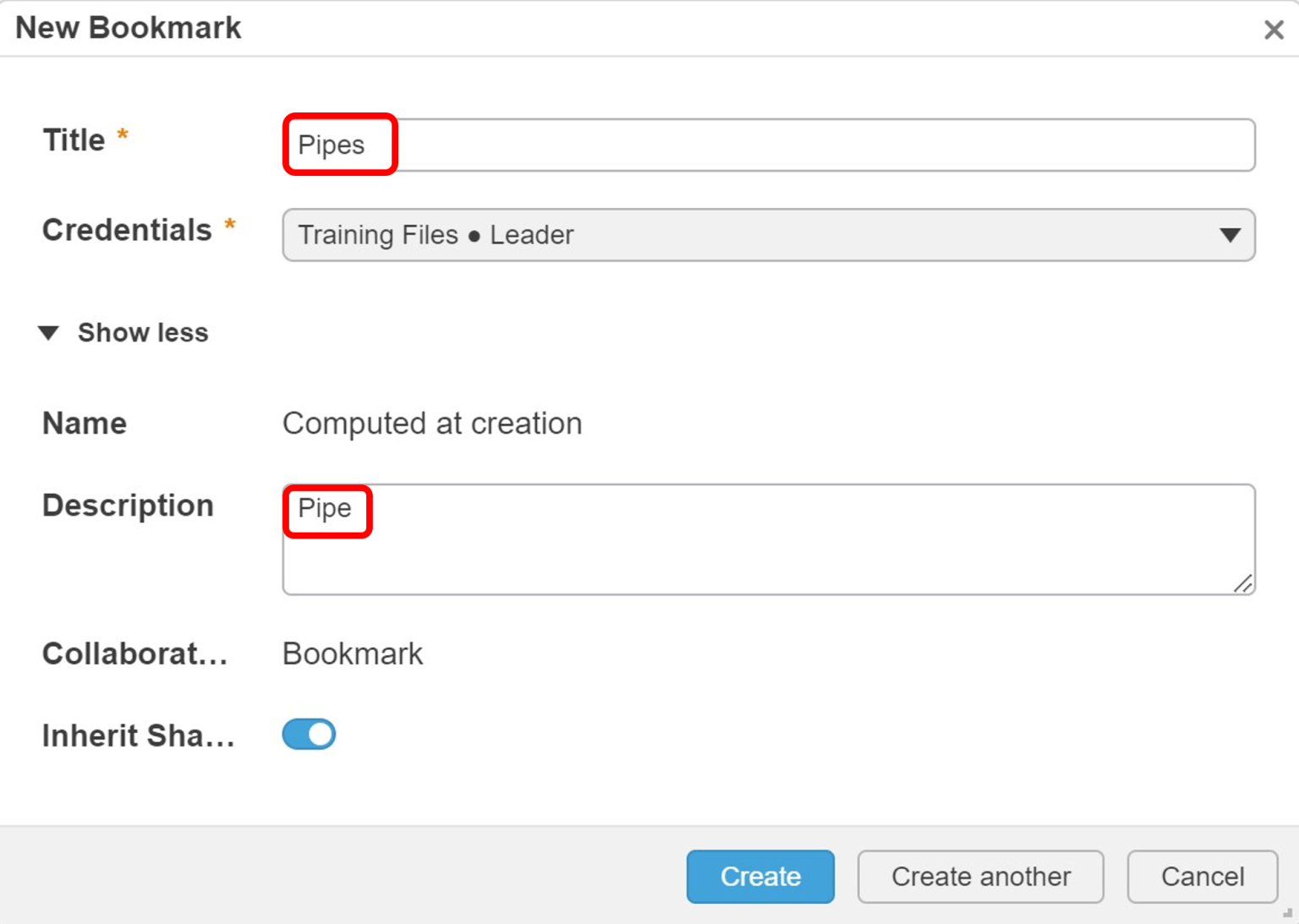Close the New Bookmark dialog

(1274, 30)
